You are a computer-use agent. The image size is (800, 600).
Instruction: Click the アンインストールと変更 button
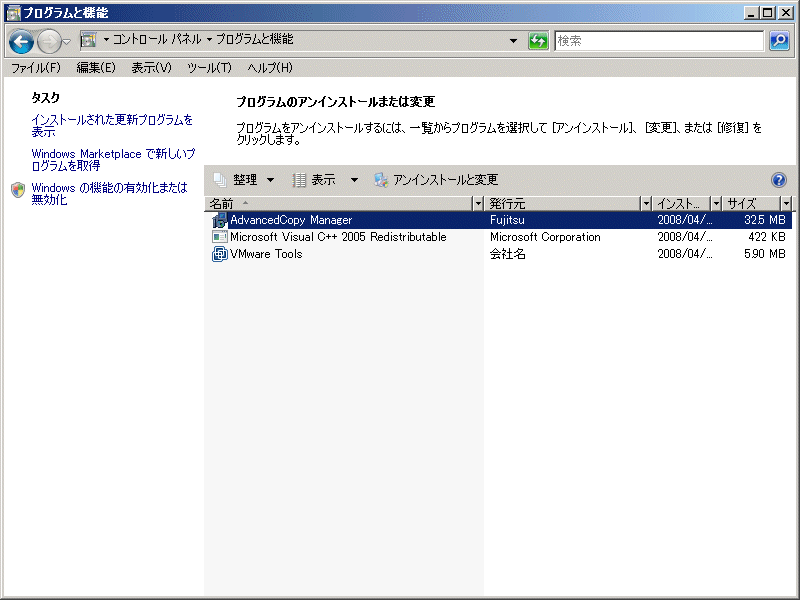tap(436, 180)
